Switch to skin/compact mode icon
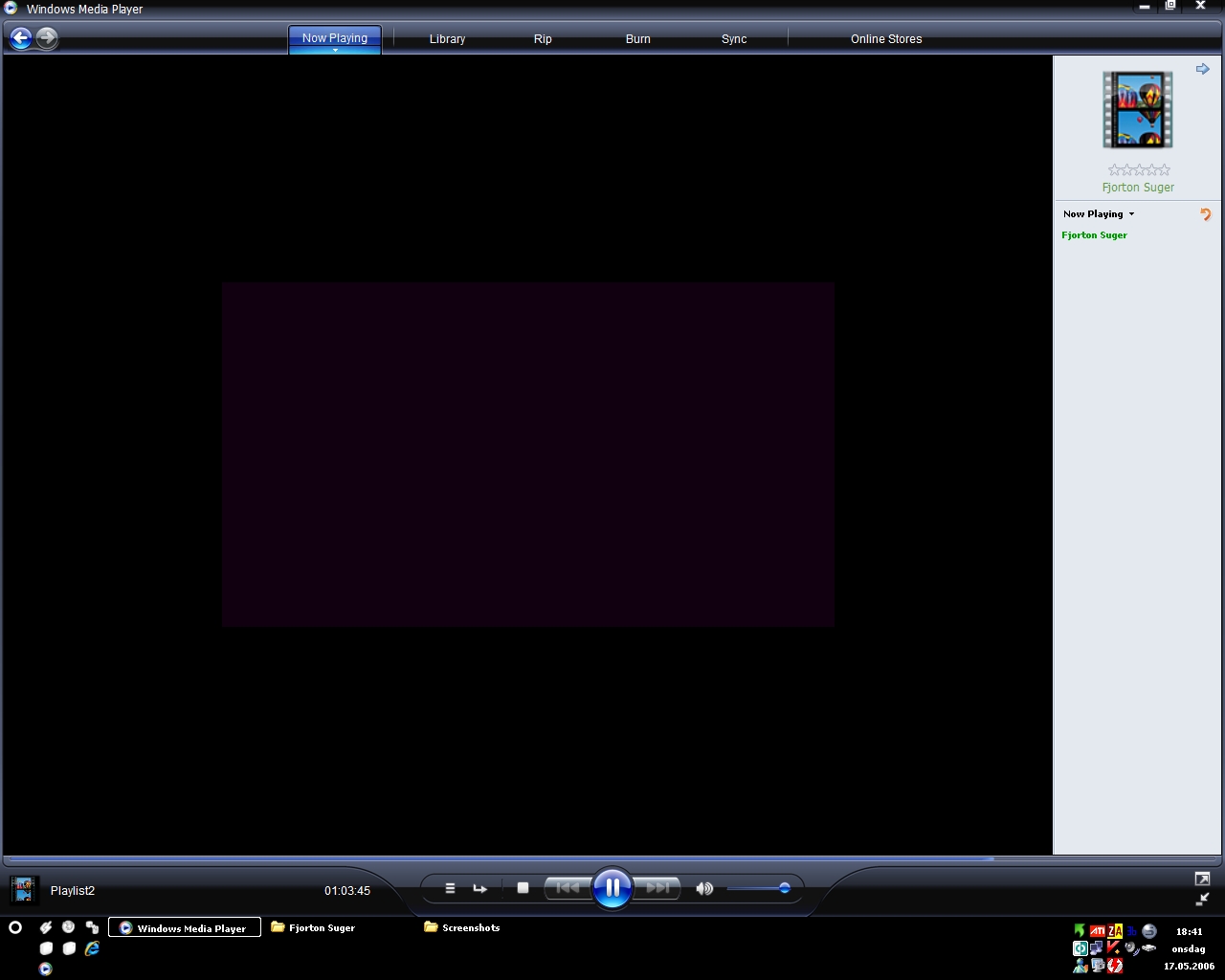 (1202, 899)
